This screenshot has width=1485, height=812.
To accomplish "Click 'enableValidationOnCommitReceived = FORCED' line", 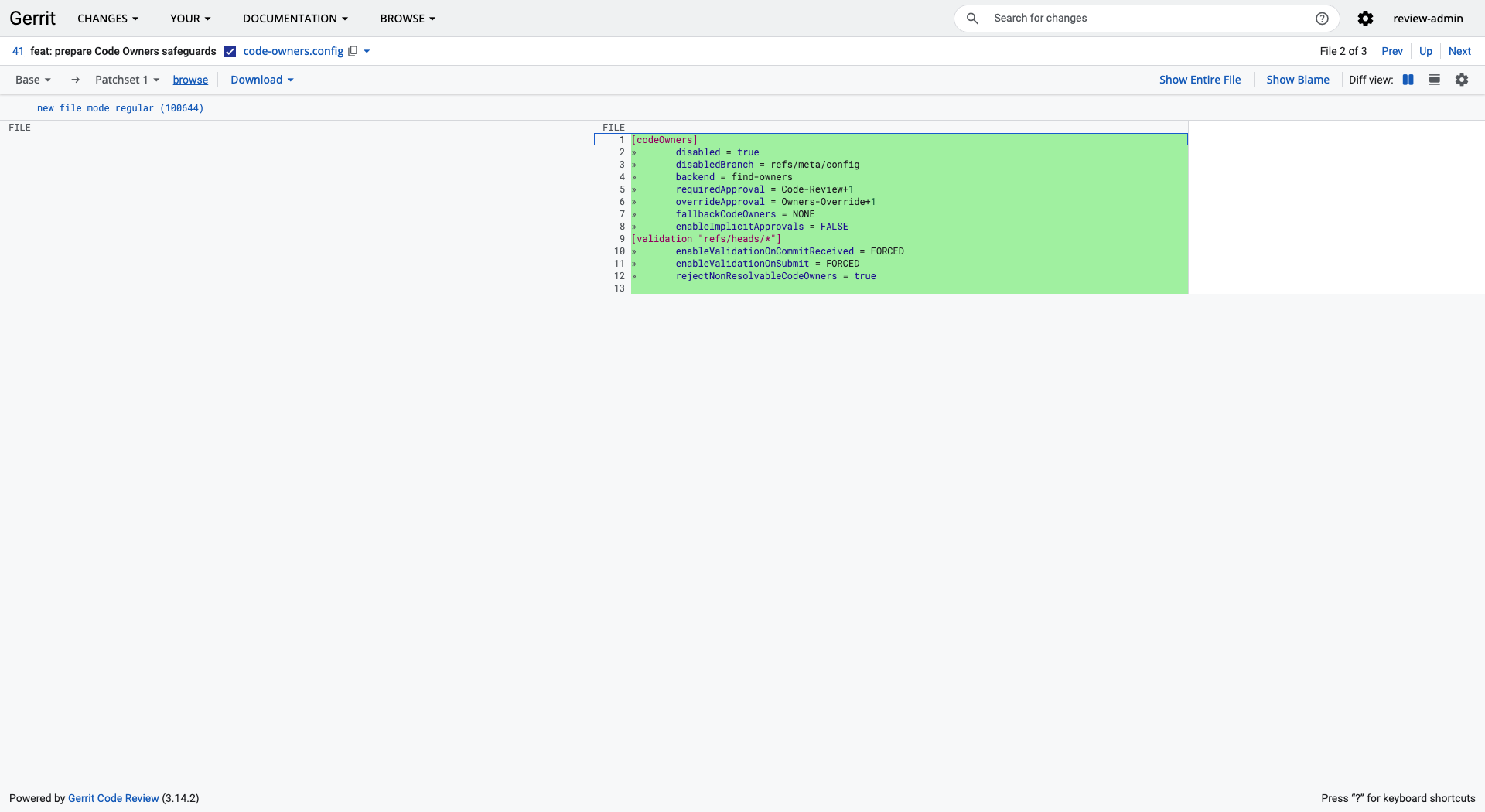I will click(x=910, y=251).
